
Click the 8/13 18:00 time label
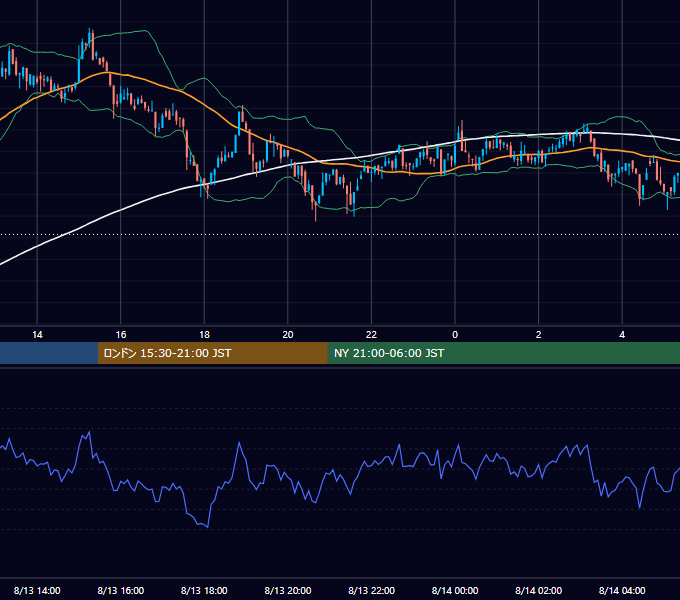point(204,590)
